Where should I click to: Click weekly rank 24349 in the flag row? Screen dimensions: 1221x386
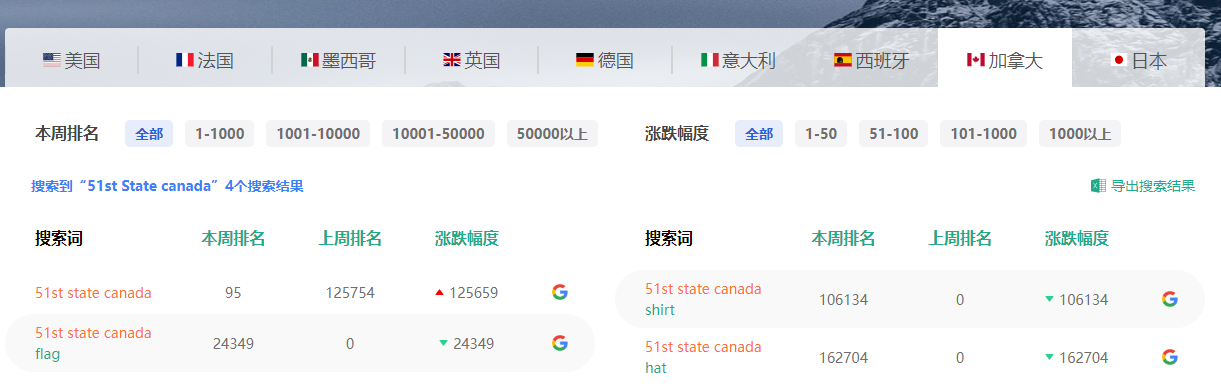233,343
